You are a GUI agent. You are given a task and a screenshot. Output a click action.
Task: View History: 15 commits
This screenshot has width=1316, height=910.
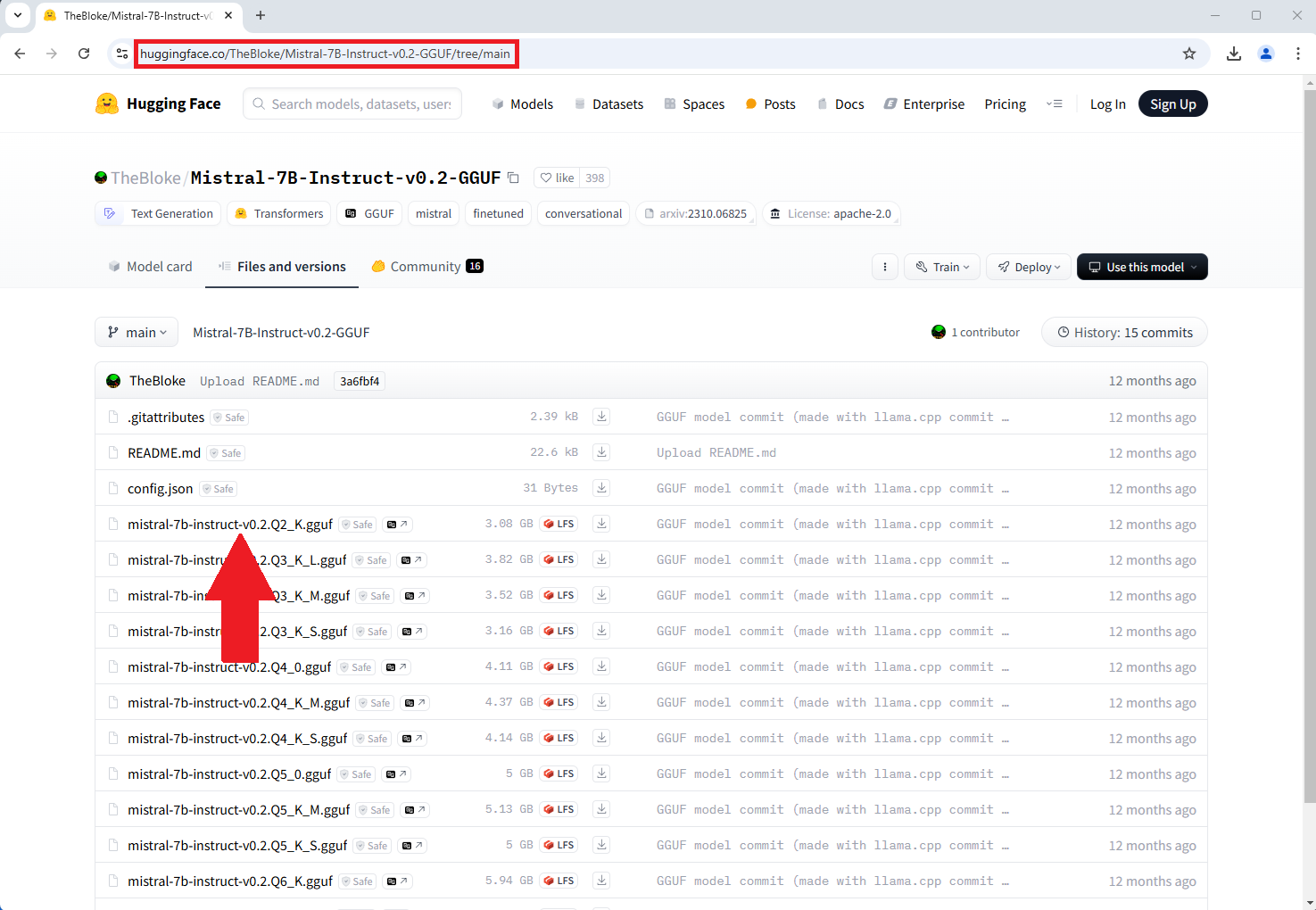point(1124,332)
